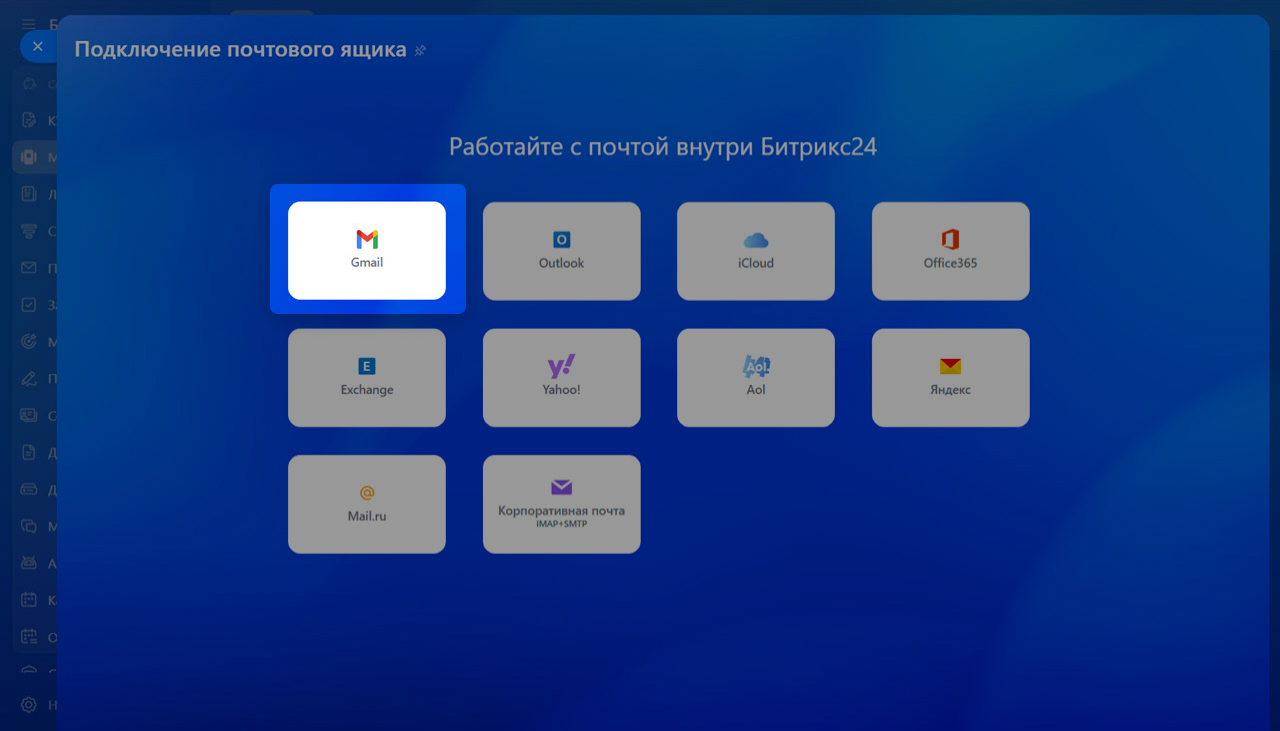This screenshot has height=731, width=1280.
Task: Close the mailbox connection panel with the X
Action: [x=38, y=46]
